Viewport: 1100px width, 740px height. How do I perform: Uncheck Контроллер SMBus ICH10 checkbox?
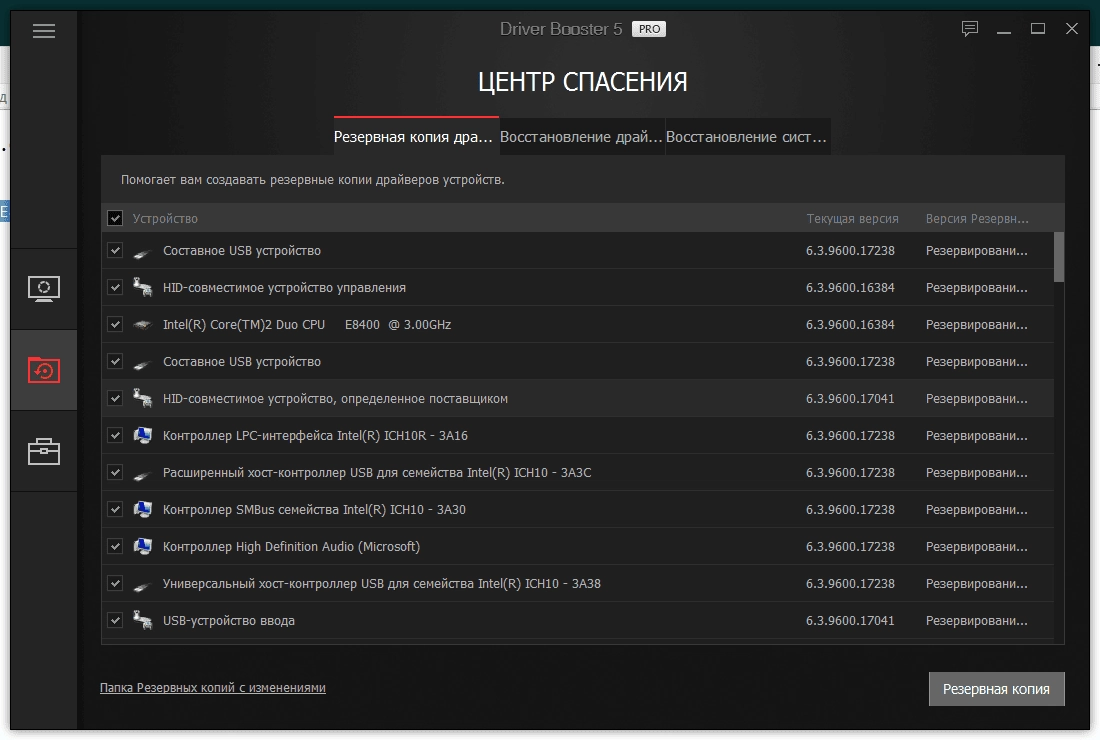click(115, 509)
